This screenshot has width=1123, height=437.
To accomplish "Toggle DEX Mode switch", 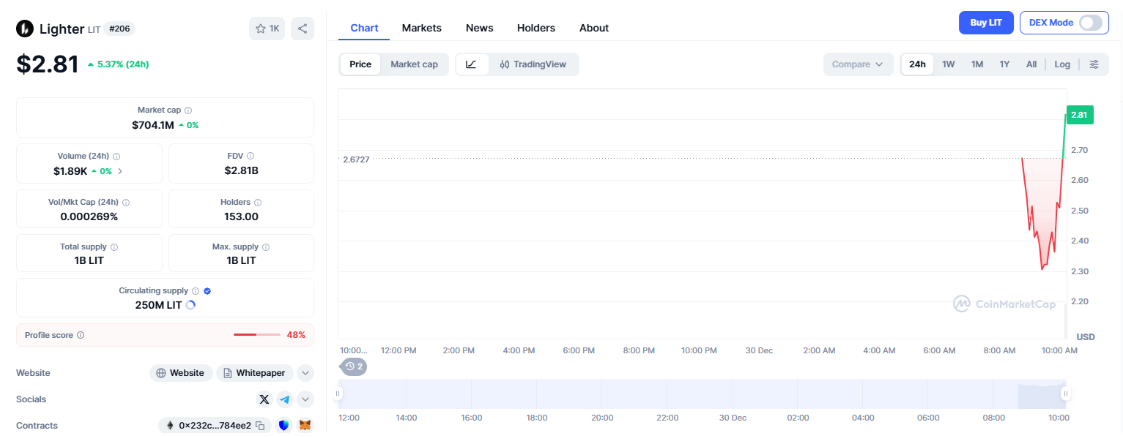I will 1090,22.
